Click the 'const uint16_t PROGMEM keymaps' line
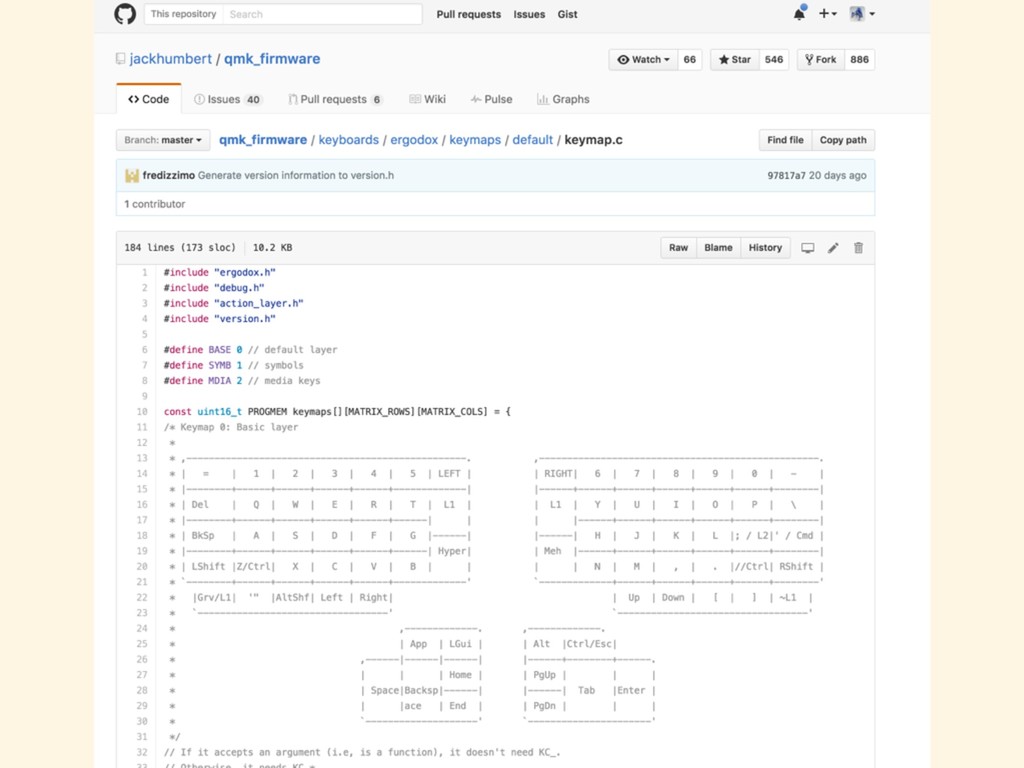The image size is (1024, 768). pos(337,411)
